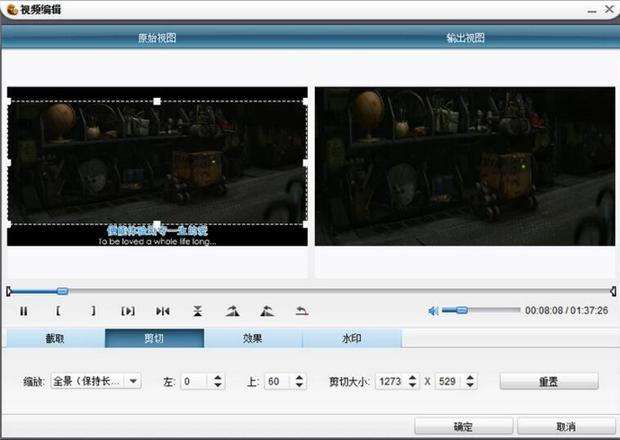Click the timeline start marker
This screenshot has width=620, height=440.
click(9, 291)
